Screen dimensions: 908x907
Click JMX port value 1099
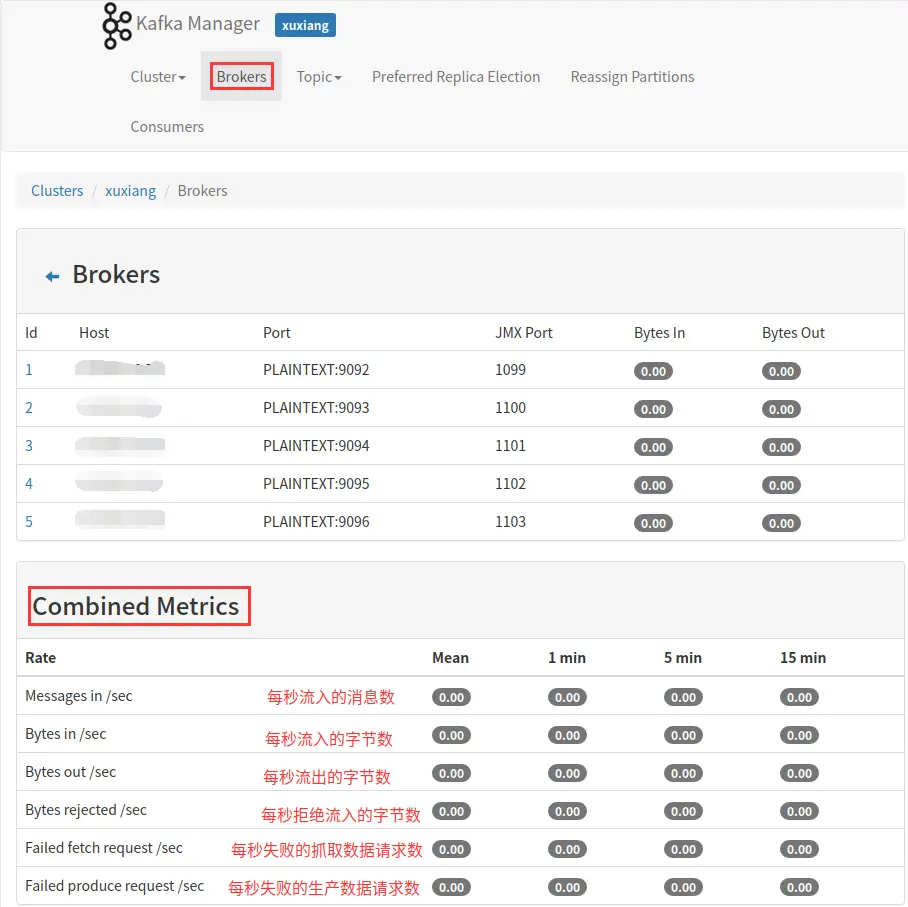(x=510, y=370)
